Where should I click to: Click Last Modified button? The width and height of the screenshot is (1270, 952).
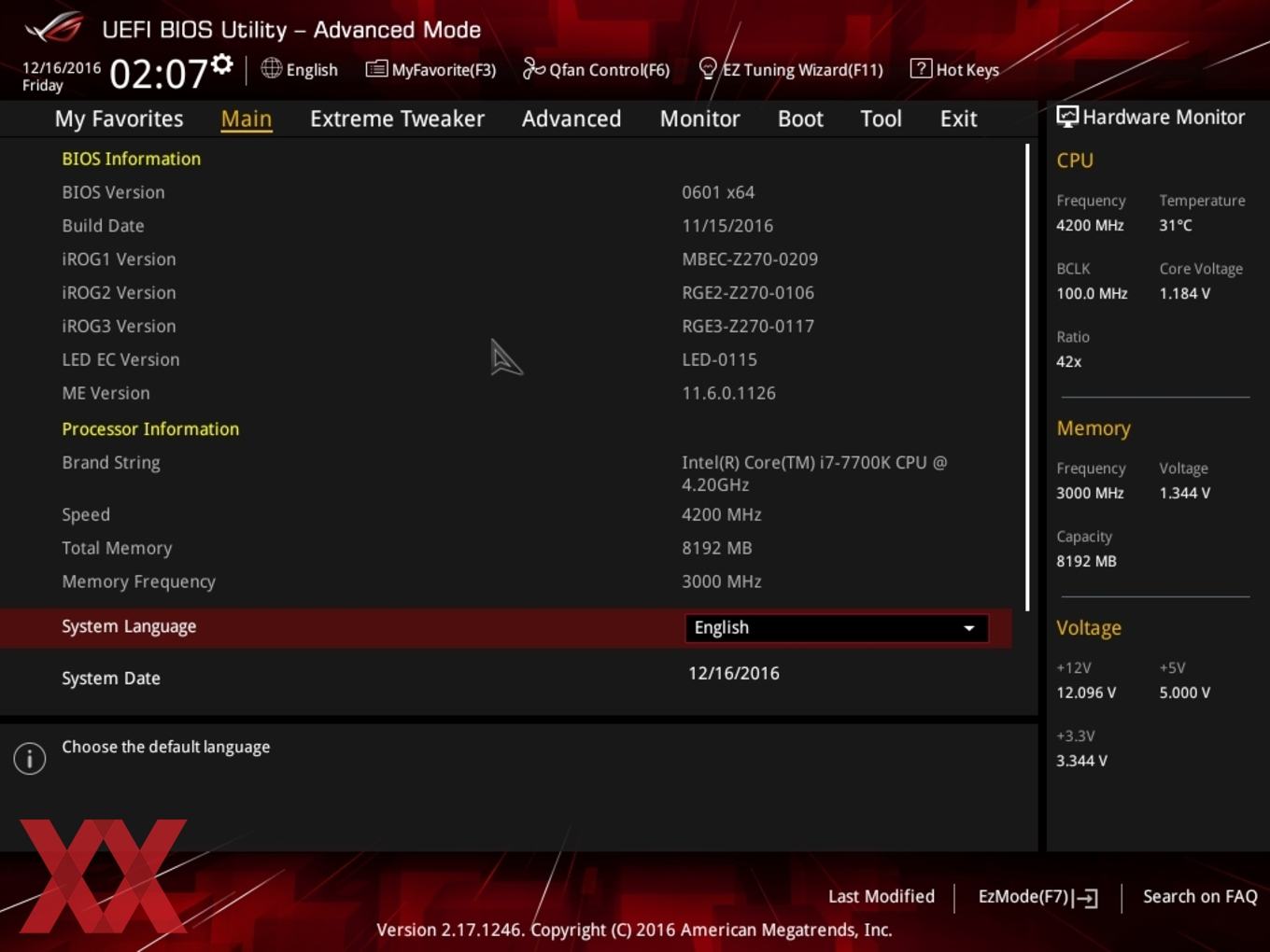coord(882,896)
